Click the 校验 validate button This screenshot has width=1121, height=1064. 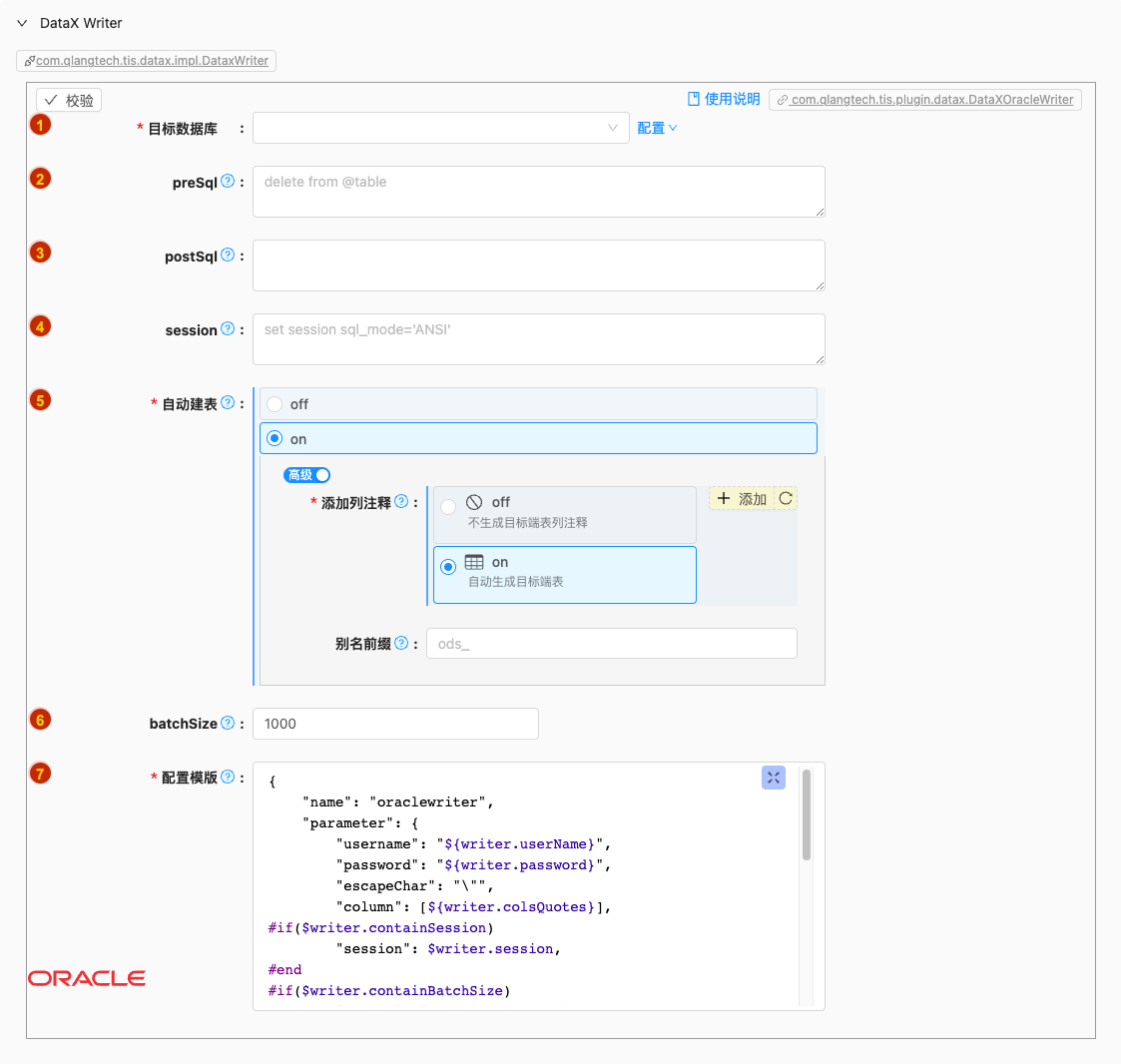pos(69,100)
